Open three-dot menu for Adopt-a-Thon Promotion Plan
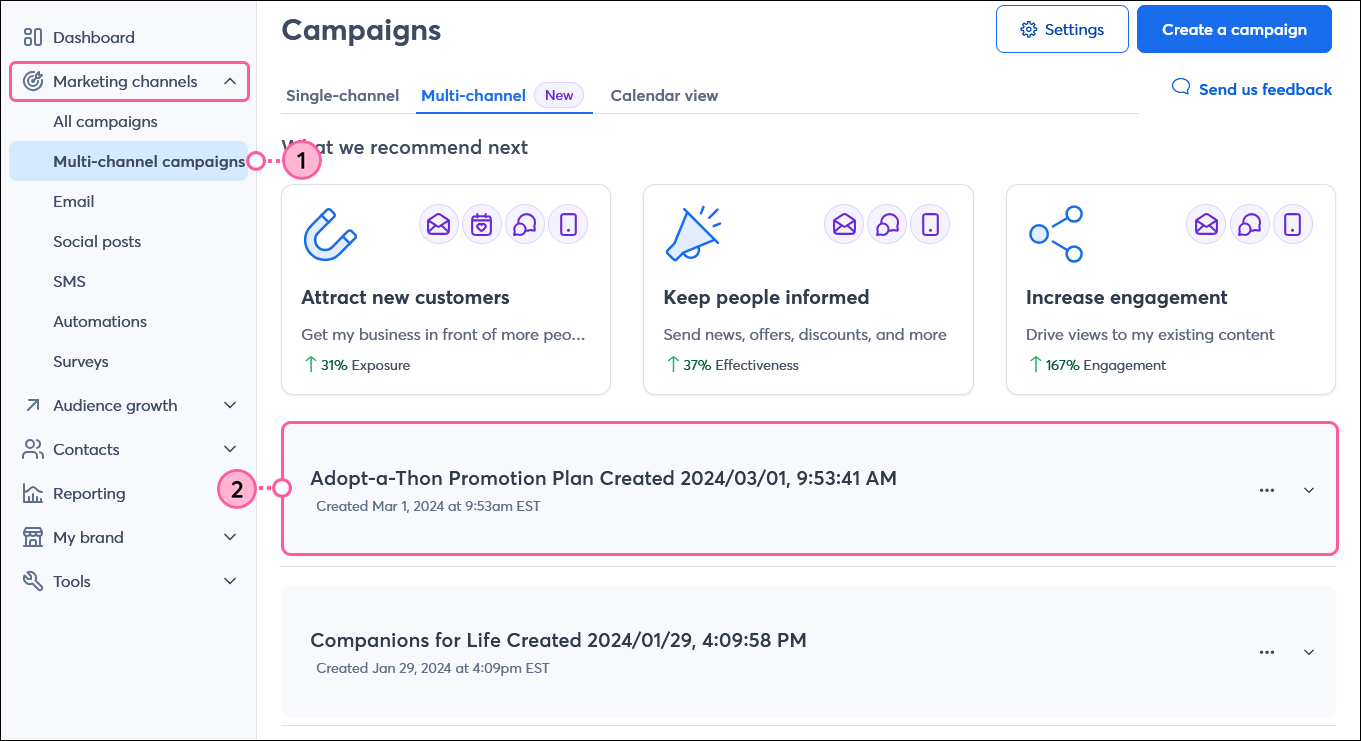Viewport: 1361px width, 741px height. 1267,490
